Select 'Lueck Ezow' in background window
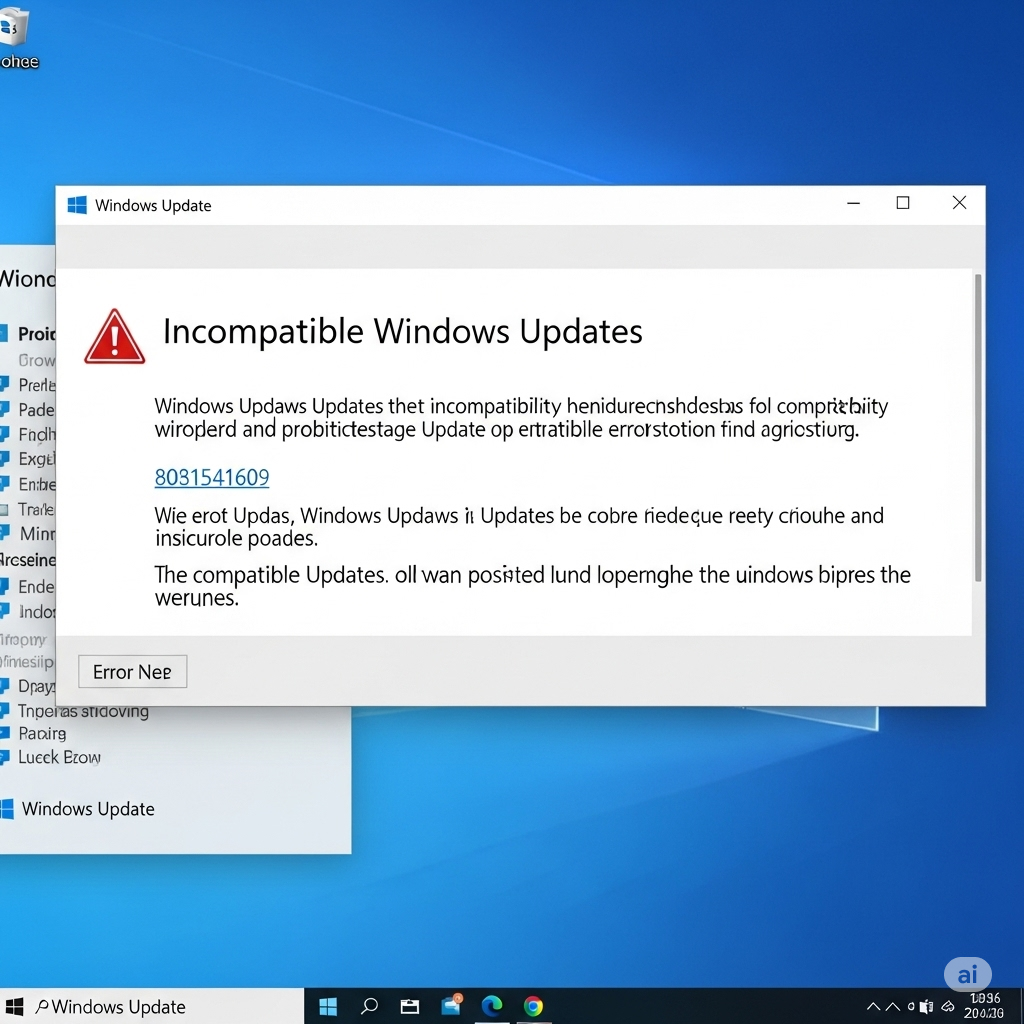This screenshot has height=1024, width=1024. coord(59,757)
